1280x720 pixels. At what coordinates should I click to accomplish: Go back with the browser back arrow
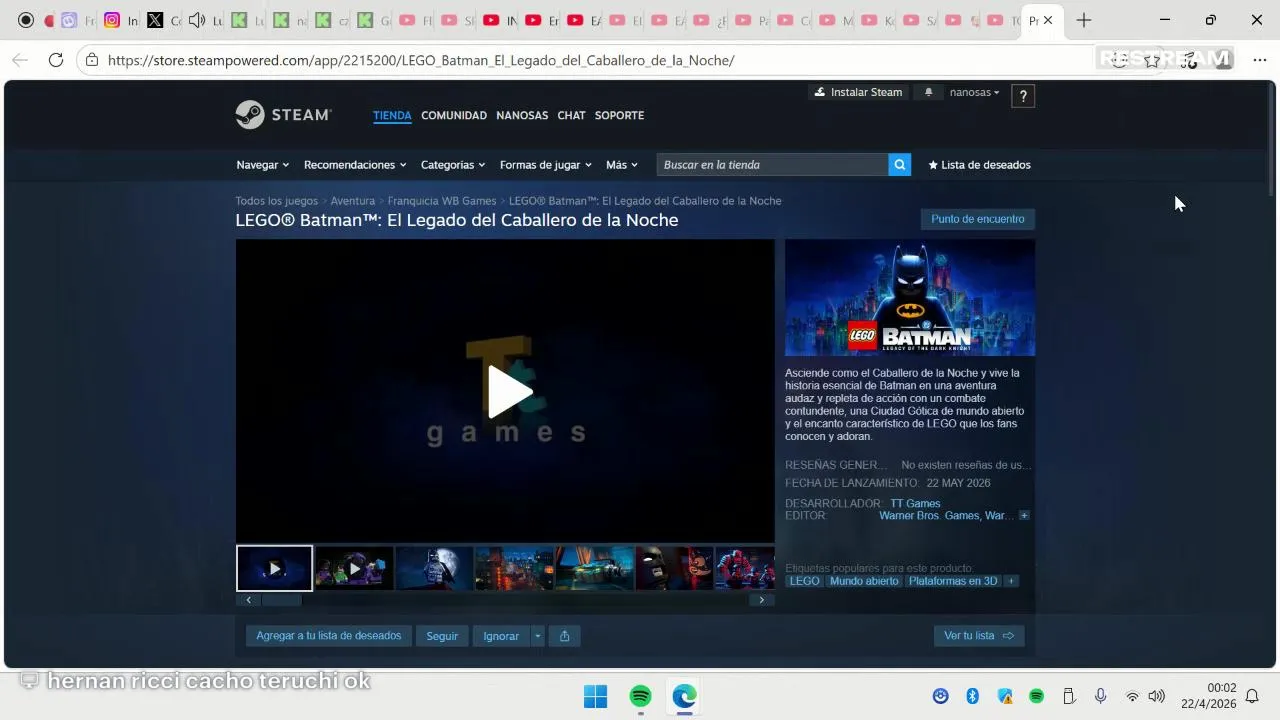[20, 60]
